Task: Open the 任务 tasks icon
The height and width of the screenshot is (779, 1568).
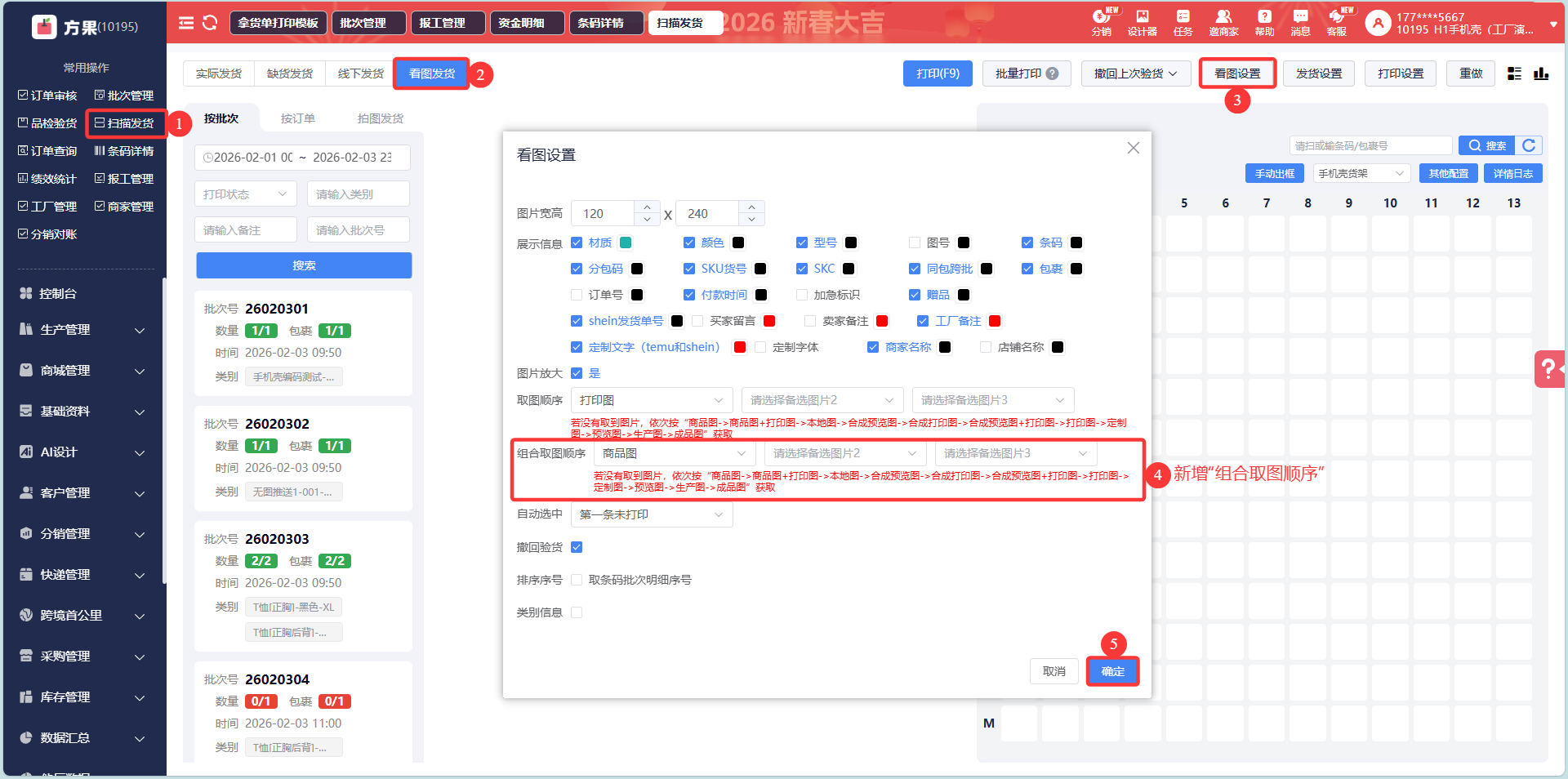Action: coord(1183,22)
